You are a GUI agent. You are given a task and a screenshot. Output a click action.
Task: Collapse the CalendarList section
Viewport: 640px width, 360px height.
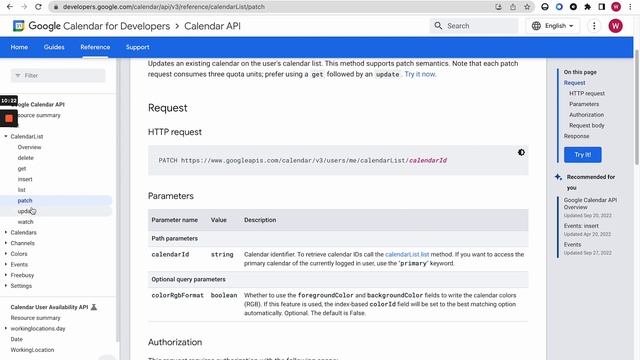coord(6,136)
